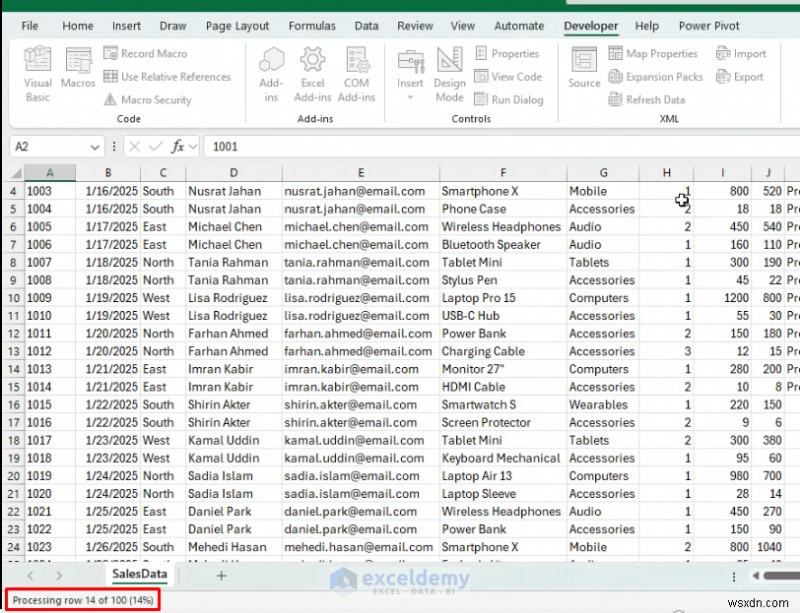Viewport: 800px width, 613px height.
Task: Click the horizontal scrollbar thumb
Action: [x=782, y=576]
